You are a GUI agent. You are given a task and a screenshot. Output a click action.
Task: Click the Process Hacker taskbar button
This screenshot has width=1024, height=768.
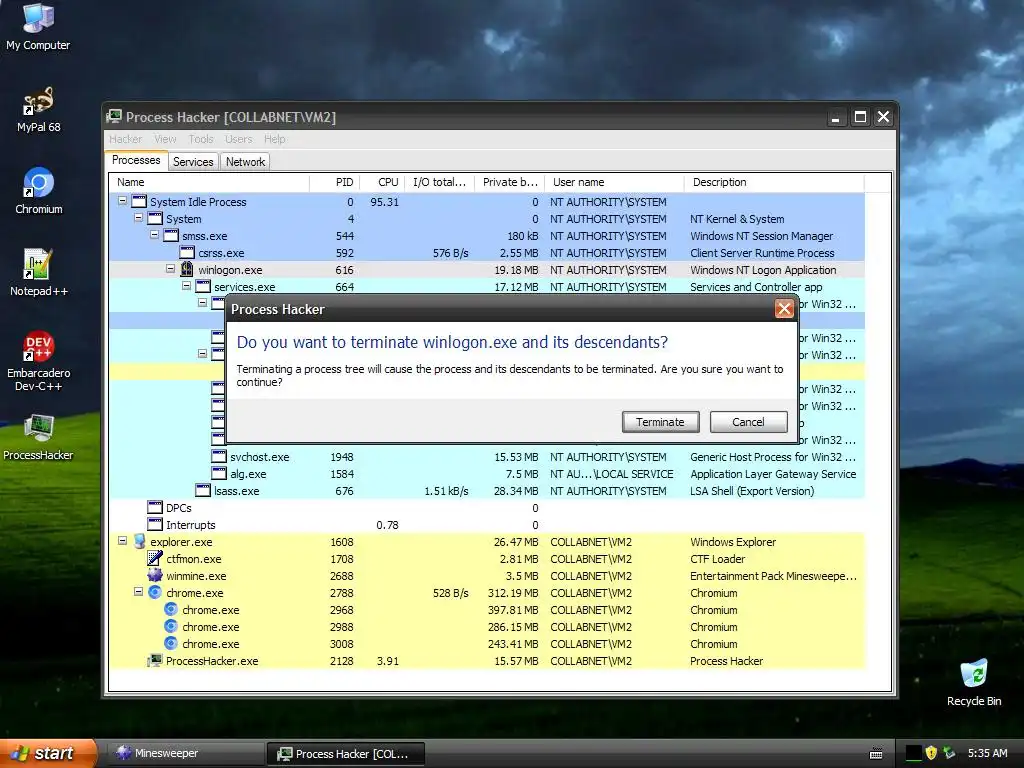346,754
